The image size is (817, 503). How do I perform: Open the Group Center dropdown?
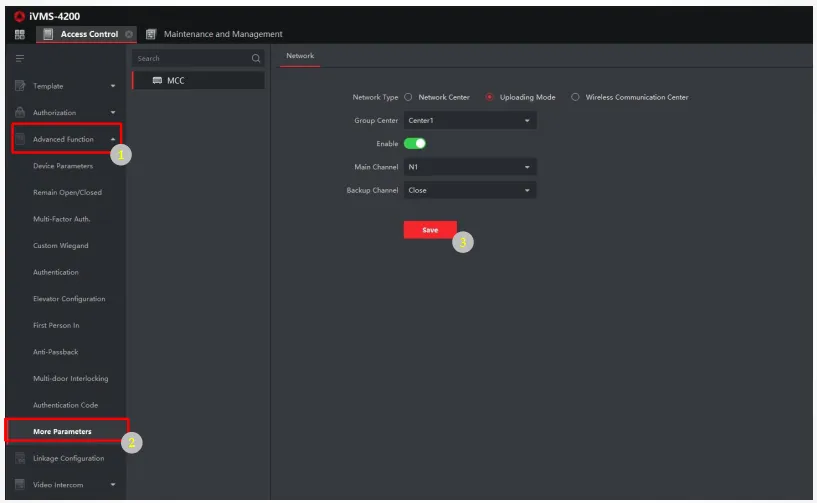point(470,121)
